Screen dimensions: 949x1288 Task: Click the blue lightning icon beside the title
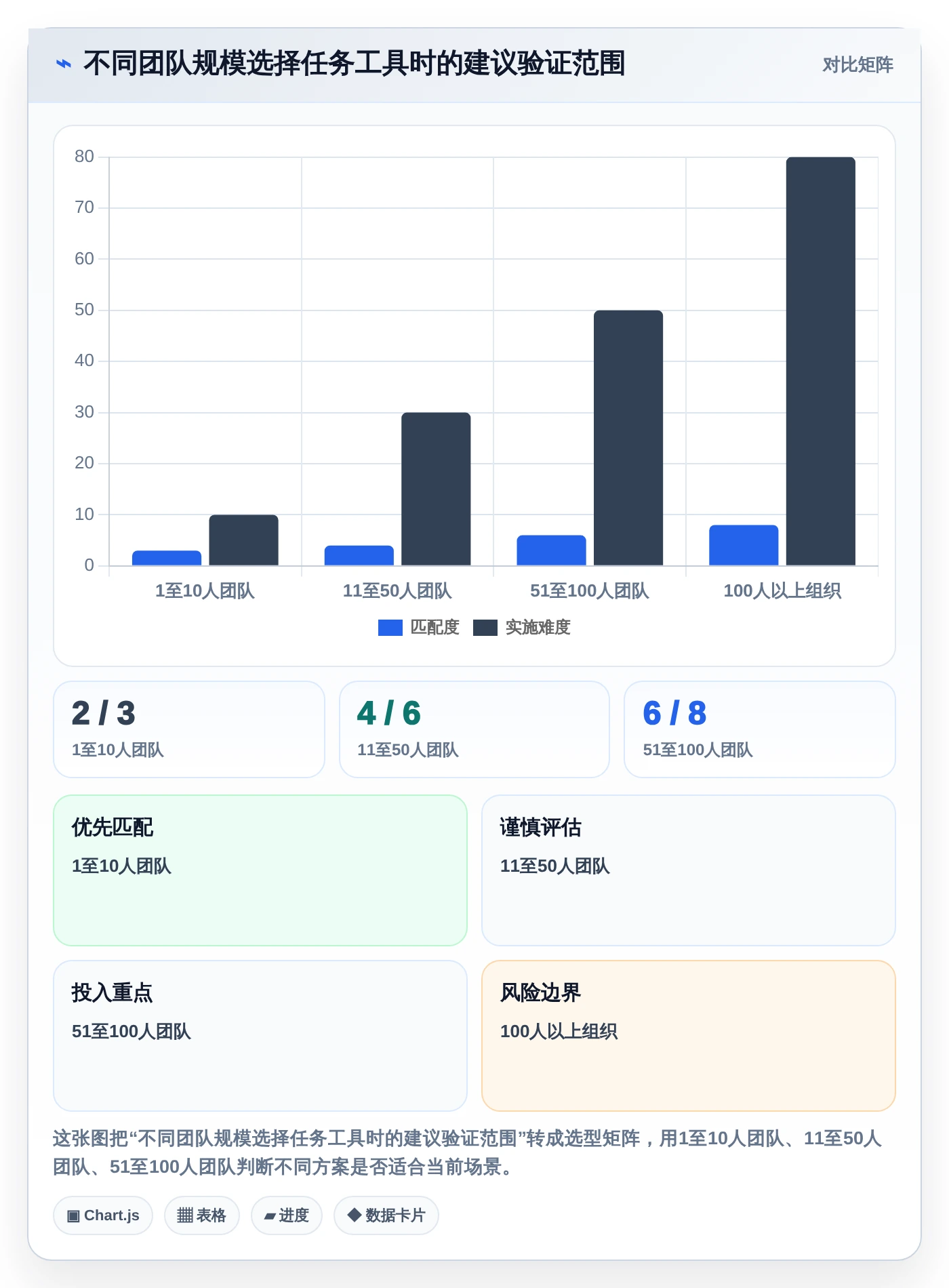tap(63, 64)
